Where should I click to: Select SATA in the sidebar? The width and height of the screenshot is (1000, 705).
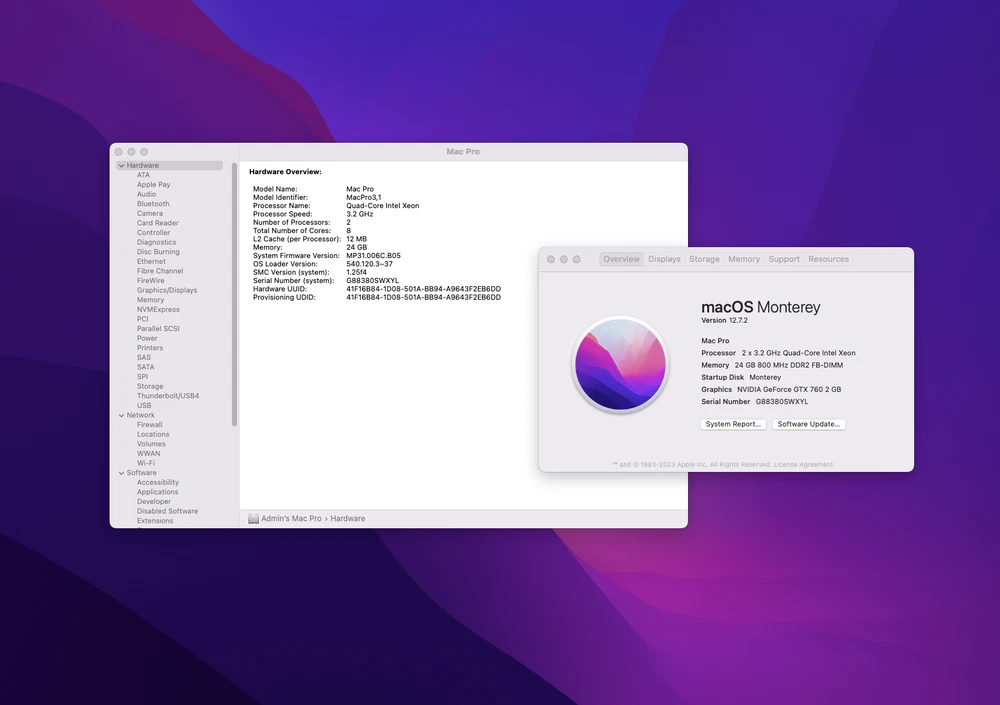click(145, 367)
